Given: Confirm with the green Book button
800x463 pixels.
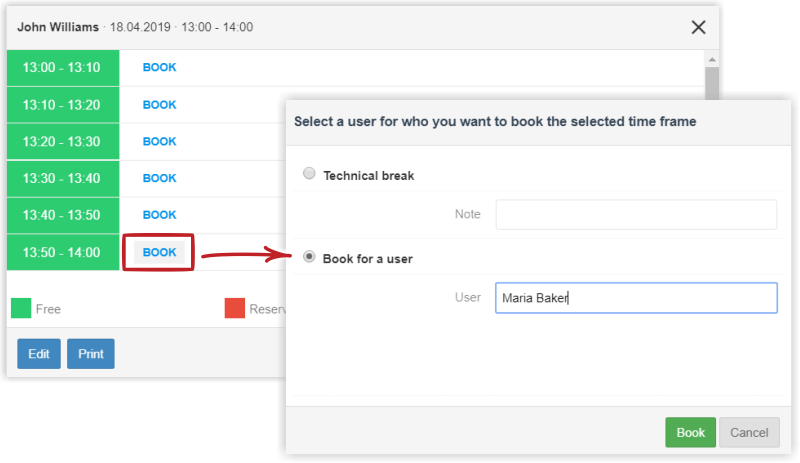Looking at the screenshot, I should point(690,433).
